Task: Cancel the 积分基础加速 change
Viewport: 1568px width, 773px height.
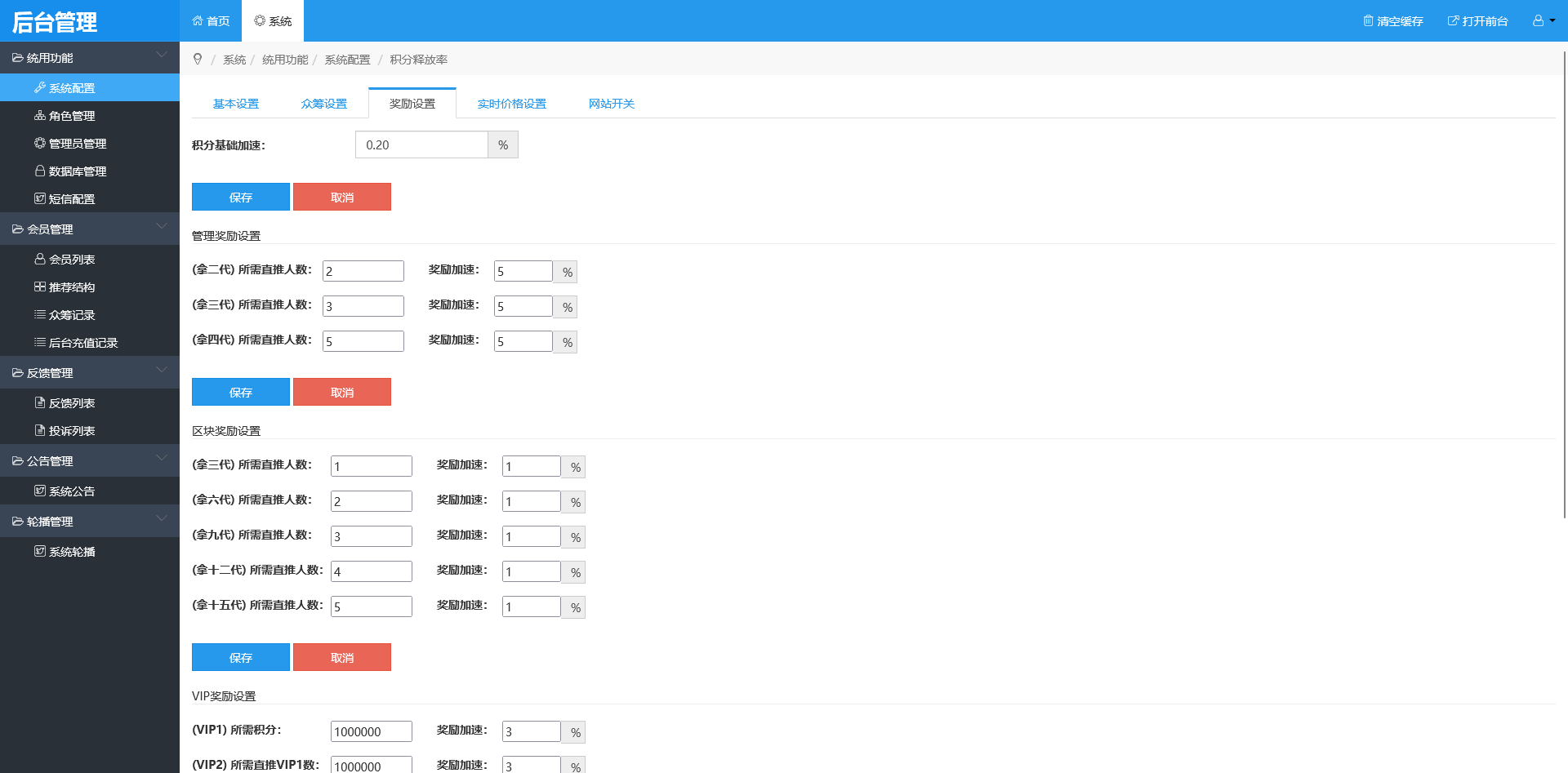Action: 342,197
